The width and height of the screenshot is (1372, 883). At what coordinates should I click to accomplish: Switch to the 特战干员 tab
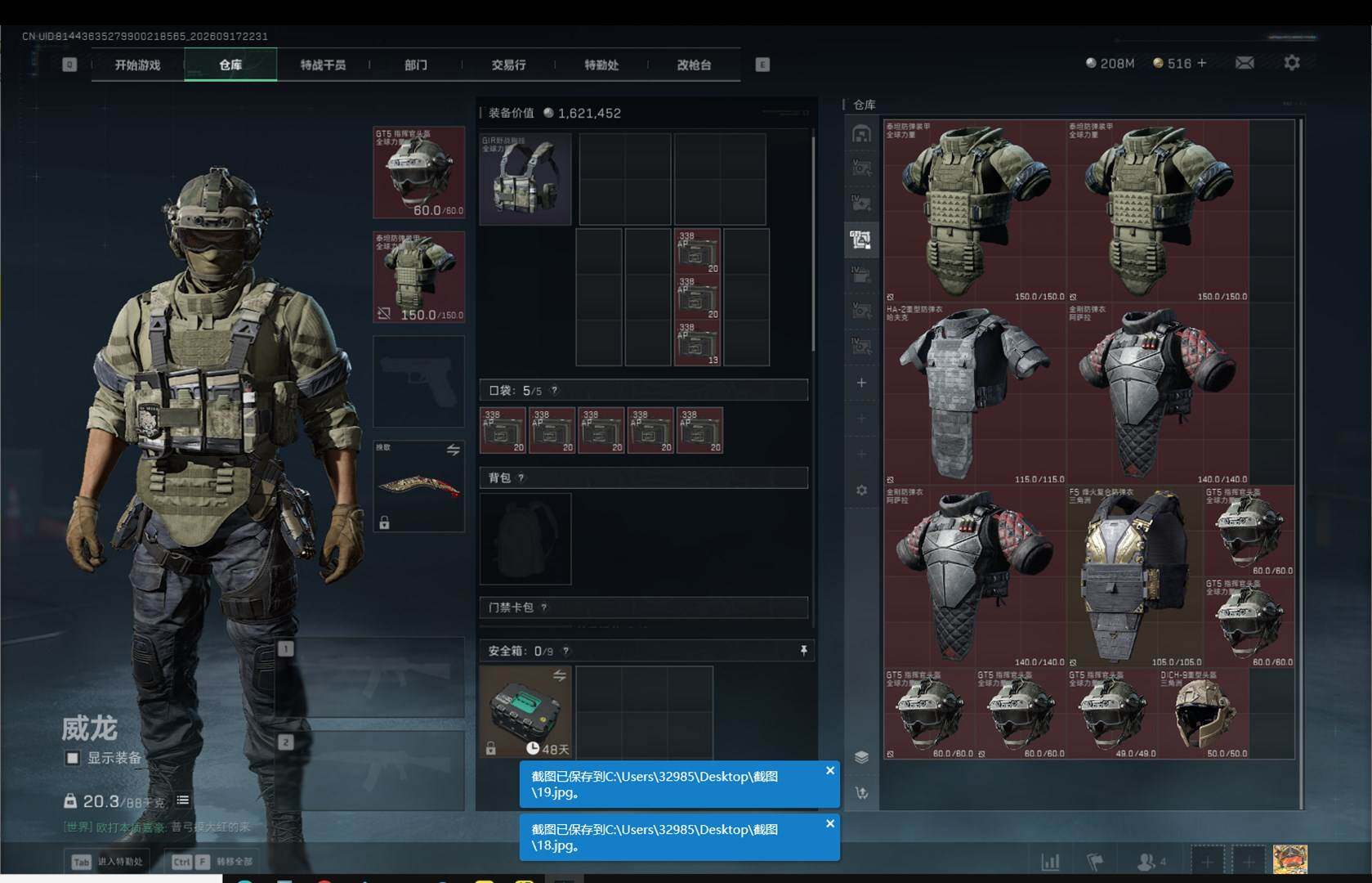(323, 65)
